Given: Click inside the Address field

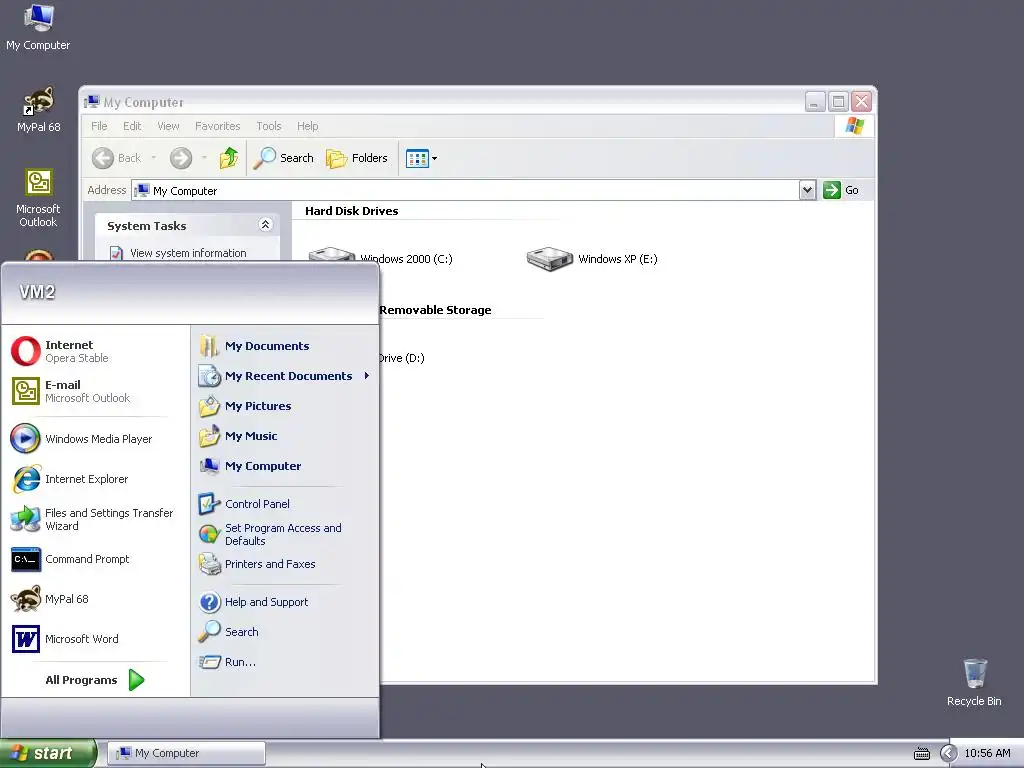Looking at the screenshot, I should (x=465, y=191).
